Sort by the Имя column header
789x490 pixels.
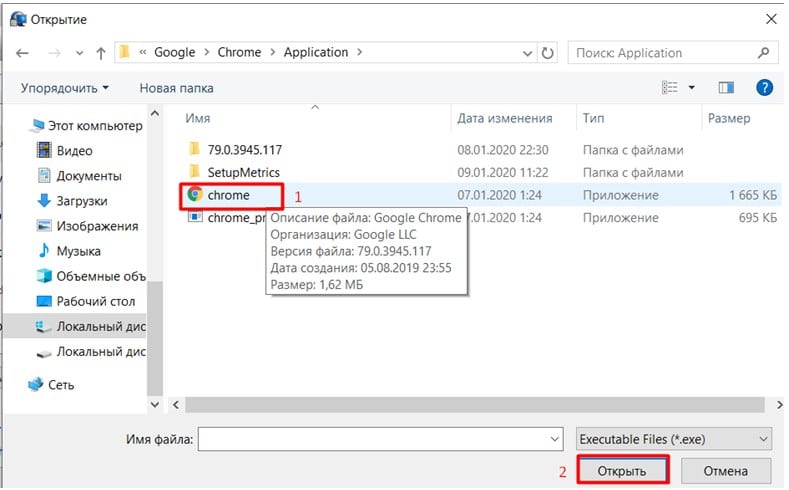[x=197, y=118]
